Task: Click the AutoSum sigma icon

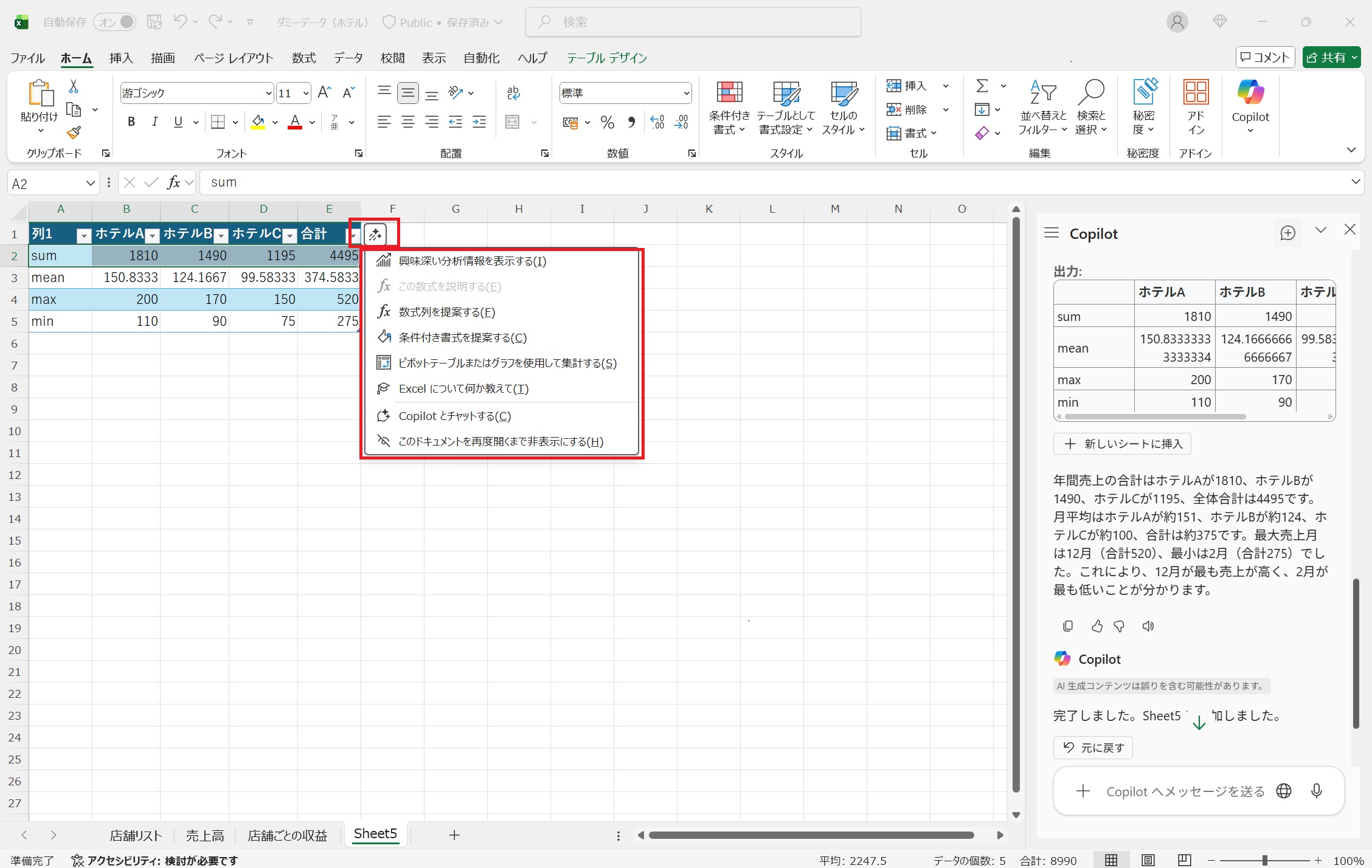Action: tap(982, 86)
